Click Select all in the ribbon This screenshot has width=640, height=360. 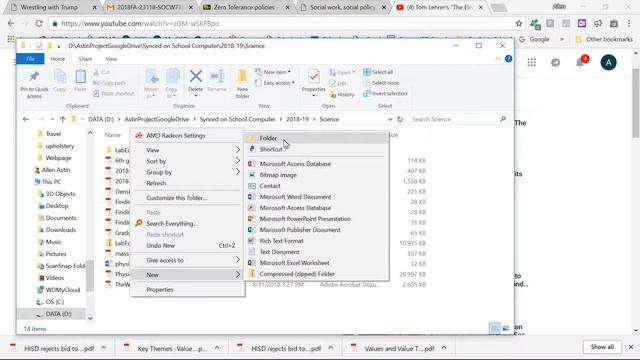click(x=378, y=72)
